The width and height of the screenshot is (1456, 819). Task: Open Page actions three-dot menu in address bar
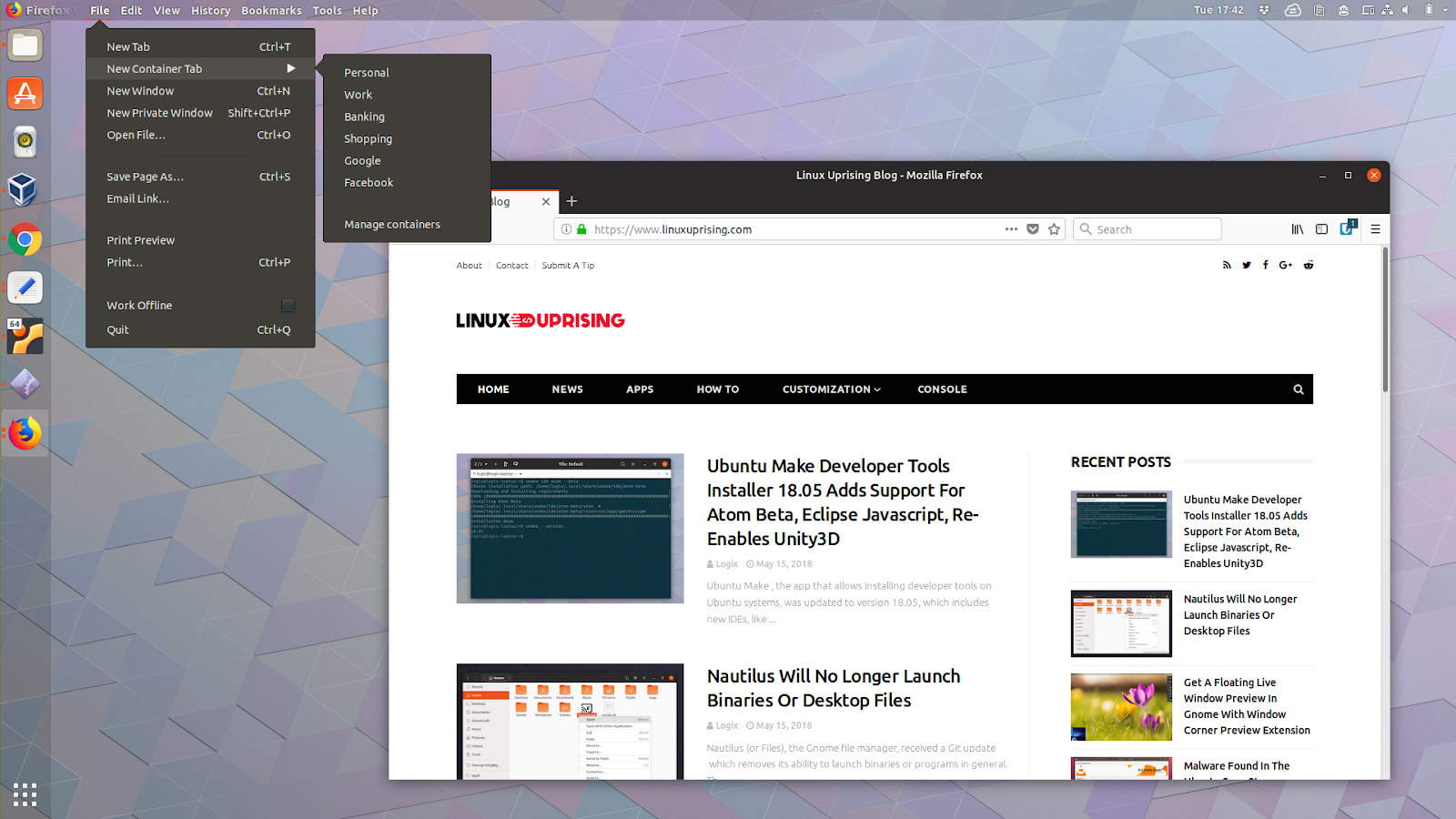[1011, 229]
